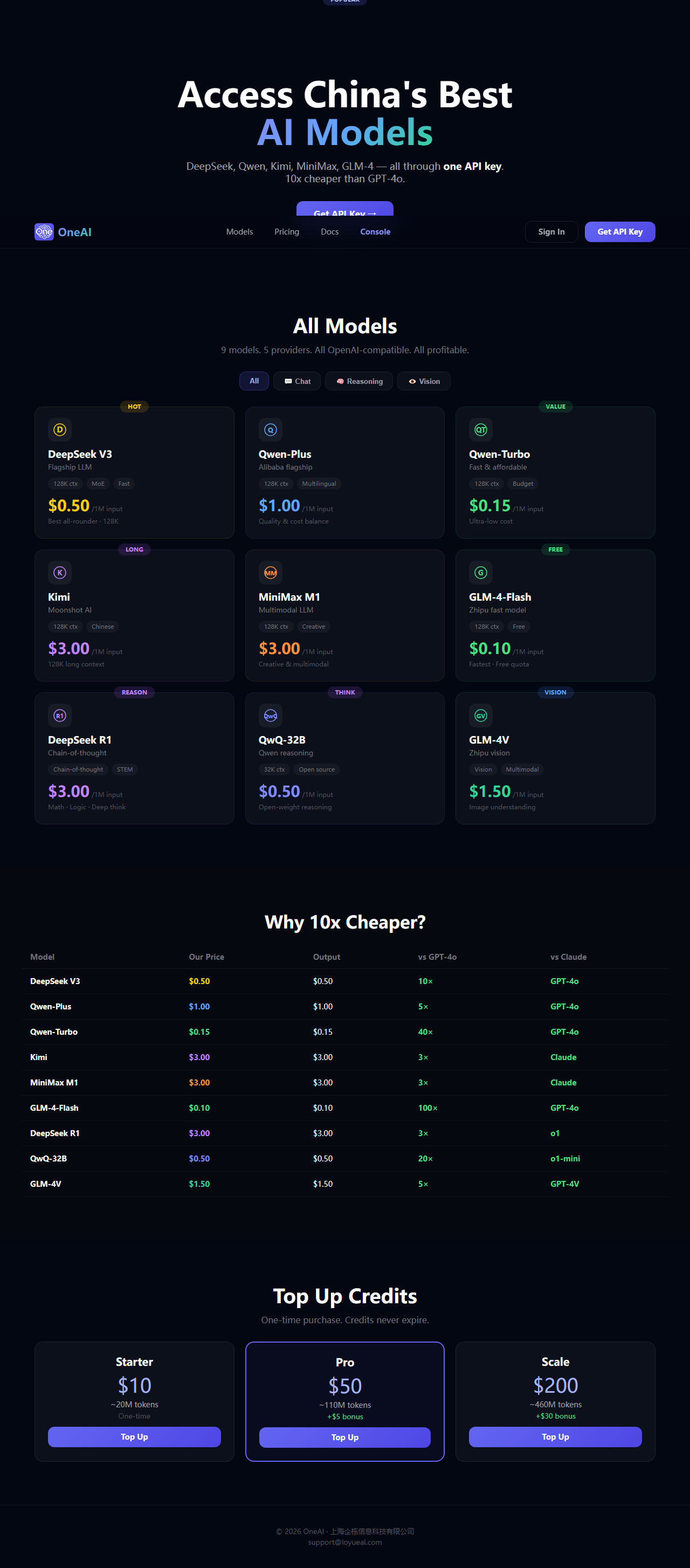
Task: Click the THINK badge on QwQ-32B
Action: click(x=345, y=693)
